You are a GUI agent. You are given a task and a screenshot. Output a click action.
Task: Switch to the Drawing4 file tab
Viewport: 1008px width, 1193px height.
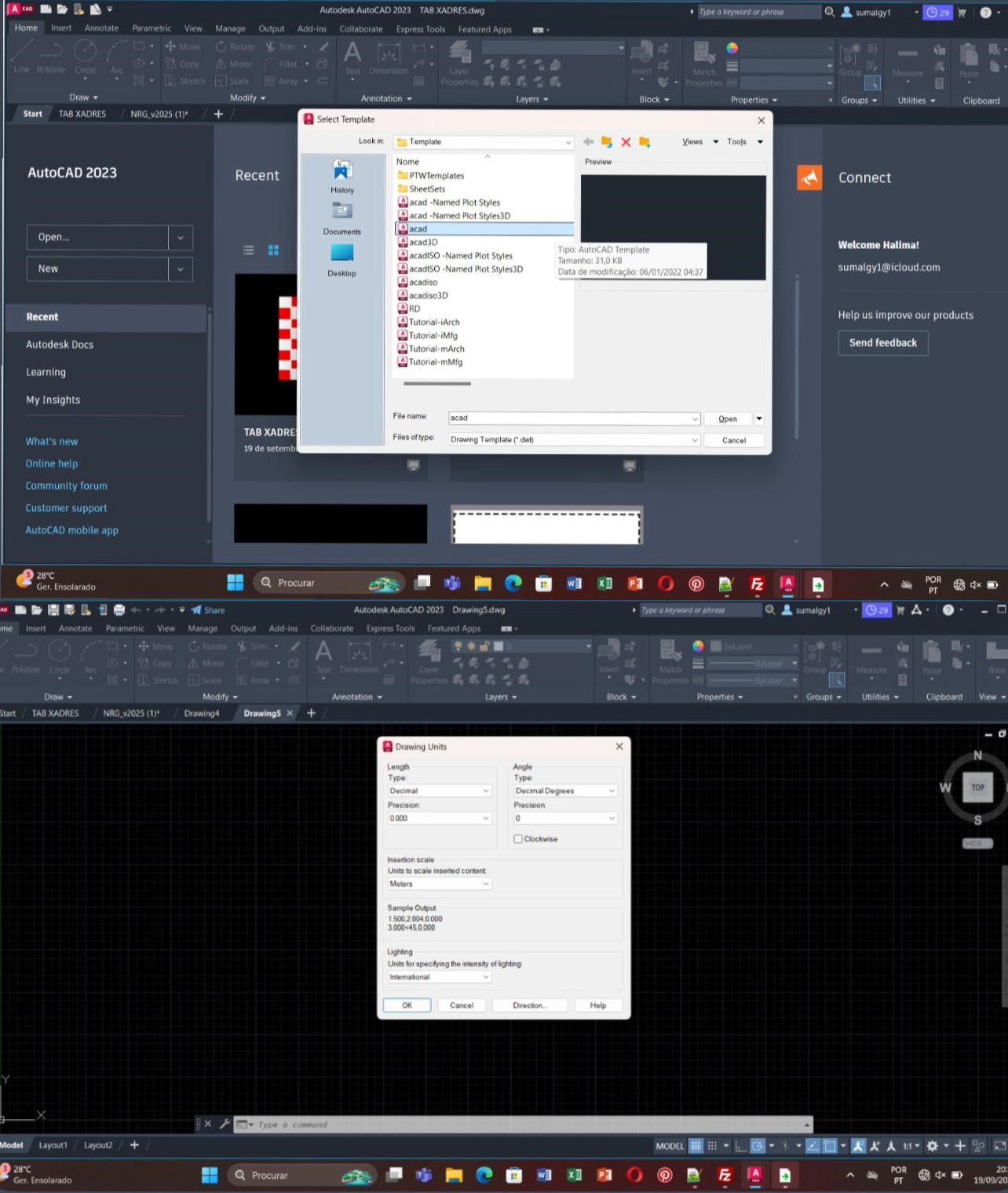[202, 713]
